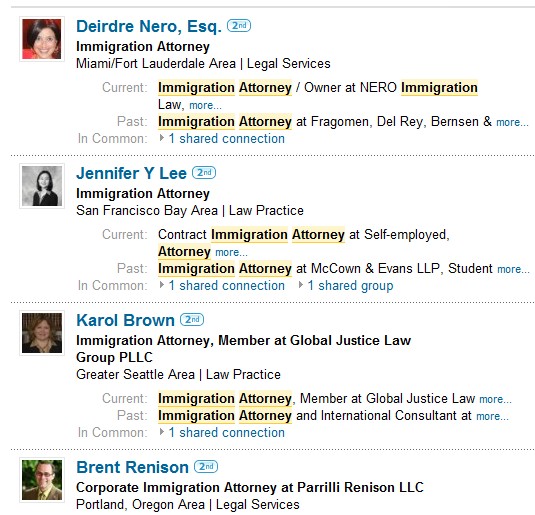
Task: Open Karol Brown's profile photo
Action: click(x=42, y=333)
